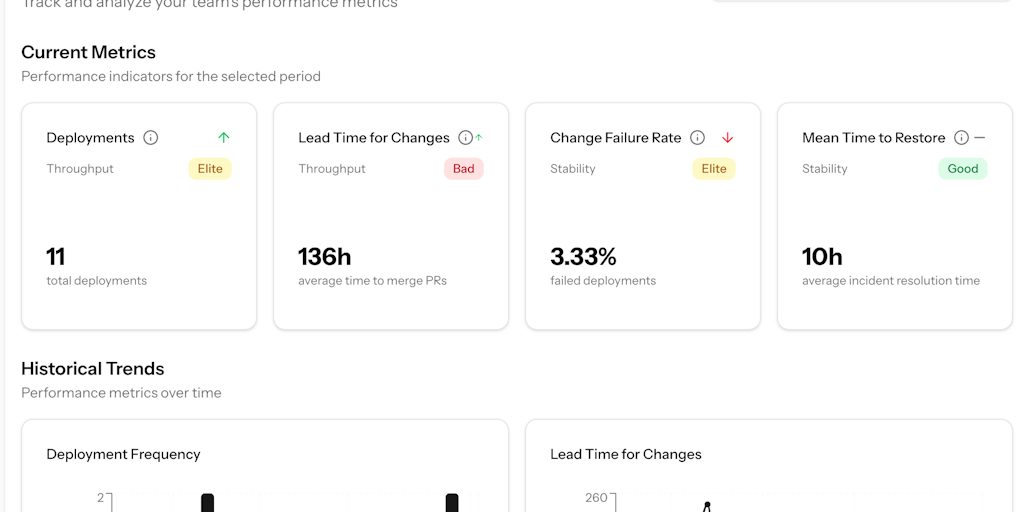The height and width of the screenshot is (512, 1024).
Task: Open the Deployment Frequency chart title
Action: [x=123, y=454]
